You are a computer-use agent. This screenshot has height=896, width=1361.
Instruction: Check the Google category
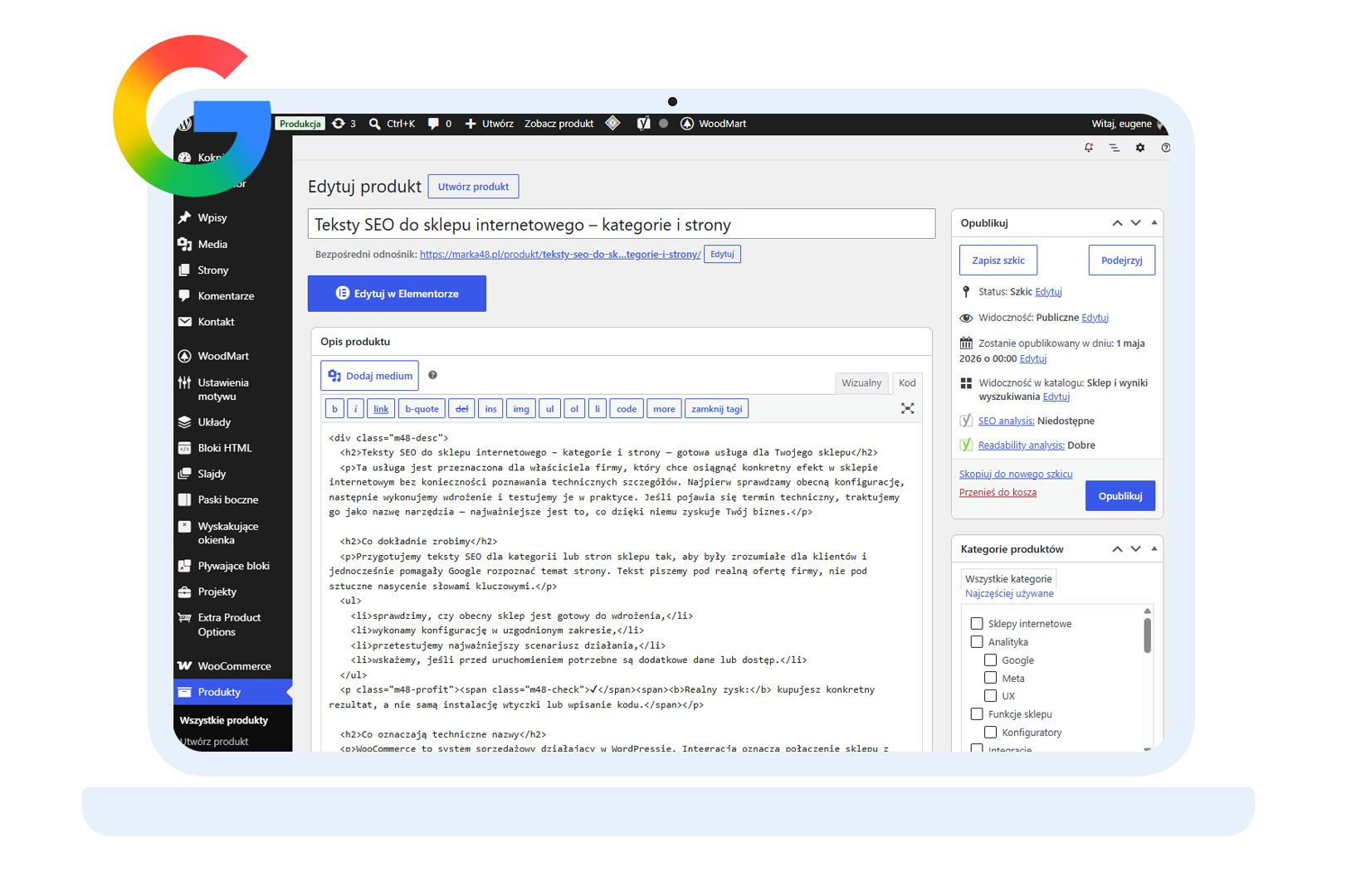(990, 660)
